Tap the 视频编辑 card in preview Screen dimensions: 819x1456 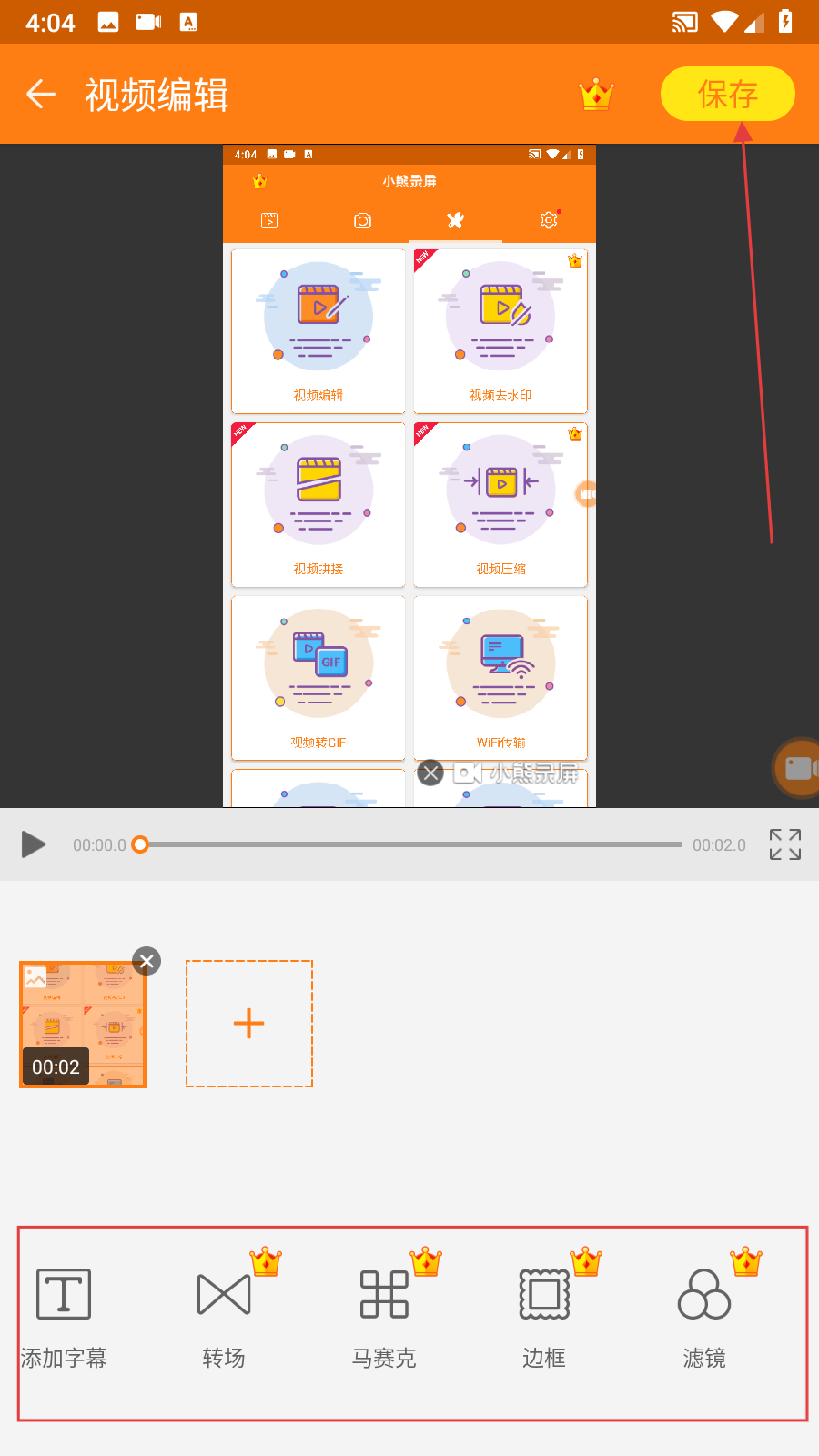[x=318, y=331]
